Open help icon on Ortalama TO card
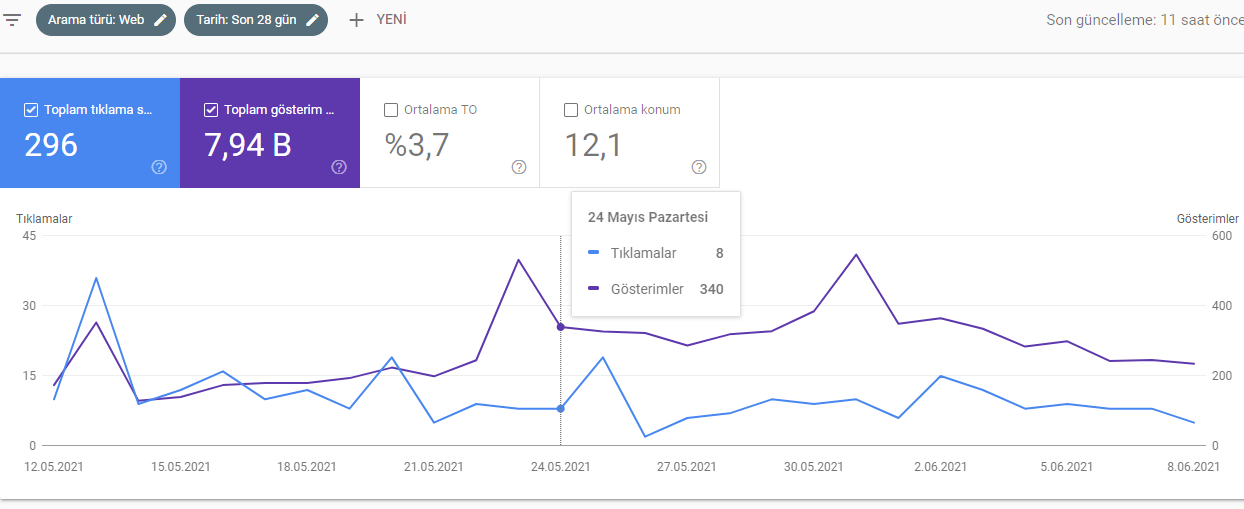Image resolution: width=1244 pixels, height=509 pixels. (519, 167)
